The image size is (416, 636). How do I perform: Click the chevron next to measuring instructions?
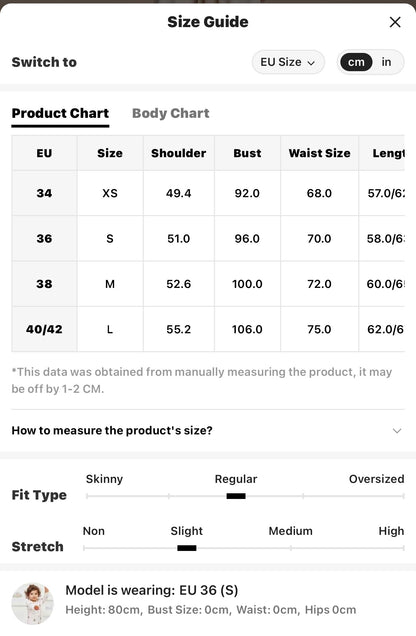click(397, 430)
